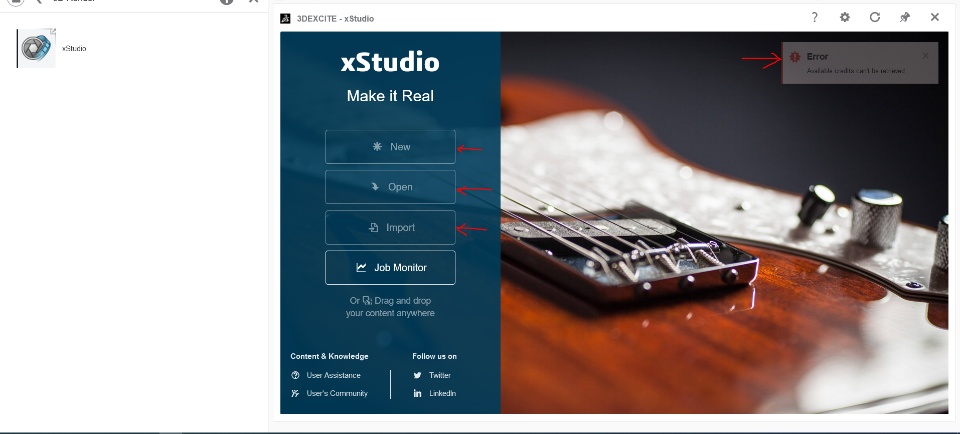960x434 pixels.
Task: Open the help question mark icon
Action: (814, 17)
